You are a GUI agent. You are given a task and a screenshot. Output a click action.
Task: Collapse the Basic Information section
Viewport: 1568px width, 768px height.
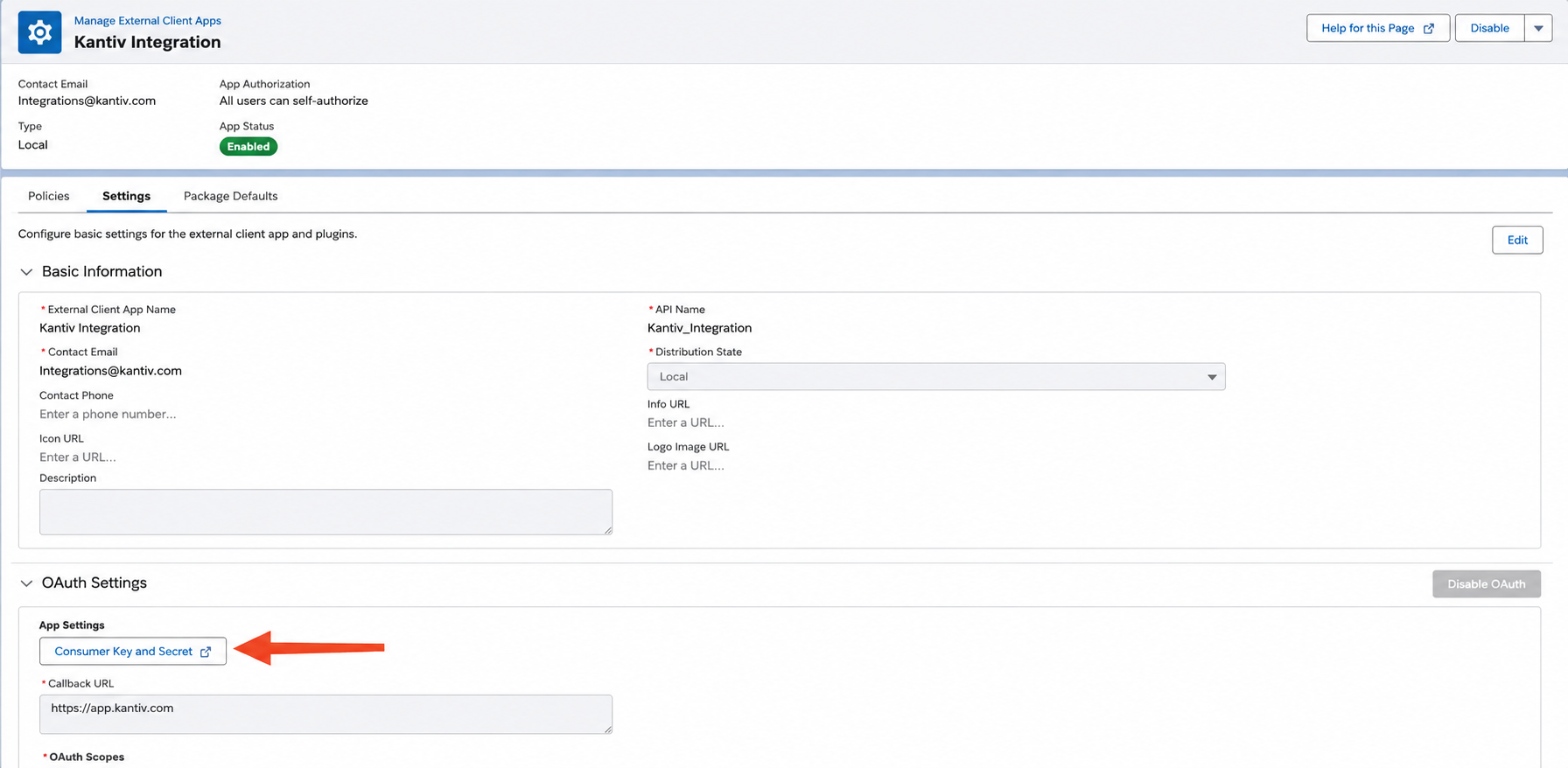[x=26, y=272]
